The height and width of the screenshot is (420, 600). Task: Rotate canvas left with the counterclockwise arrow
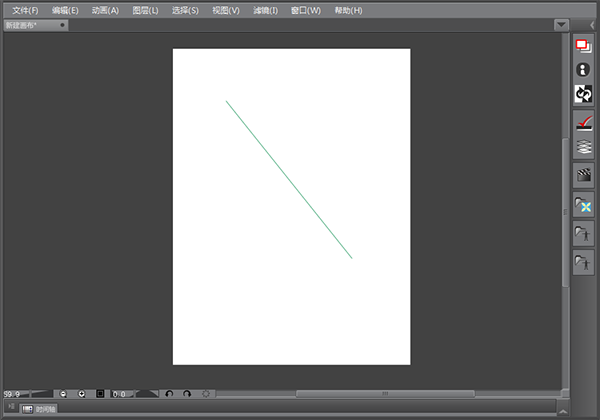coord(169,394)
